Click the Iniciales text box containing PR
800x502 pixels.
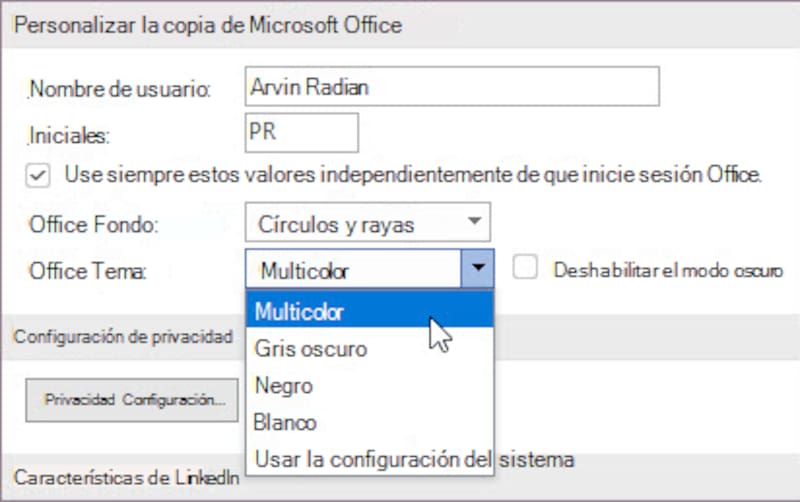tap(301, 133)
